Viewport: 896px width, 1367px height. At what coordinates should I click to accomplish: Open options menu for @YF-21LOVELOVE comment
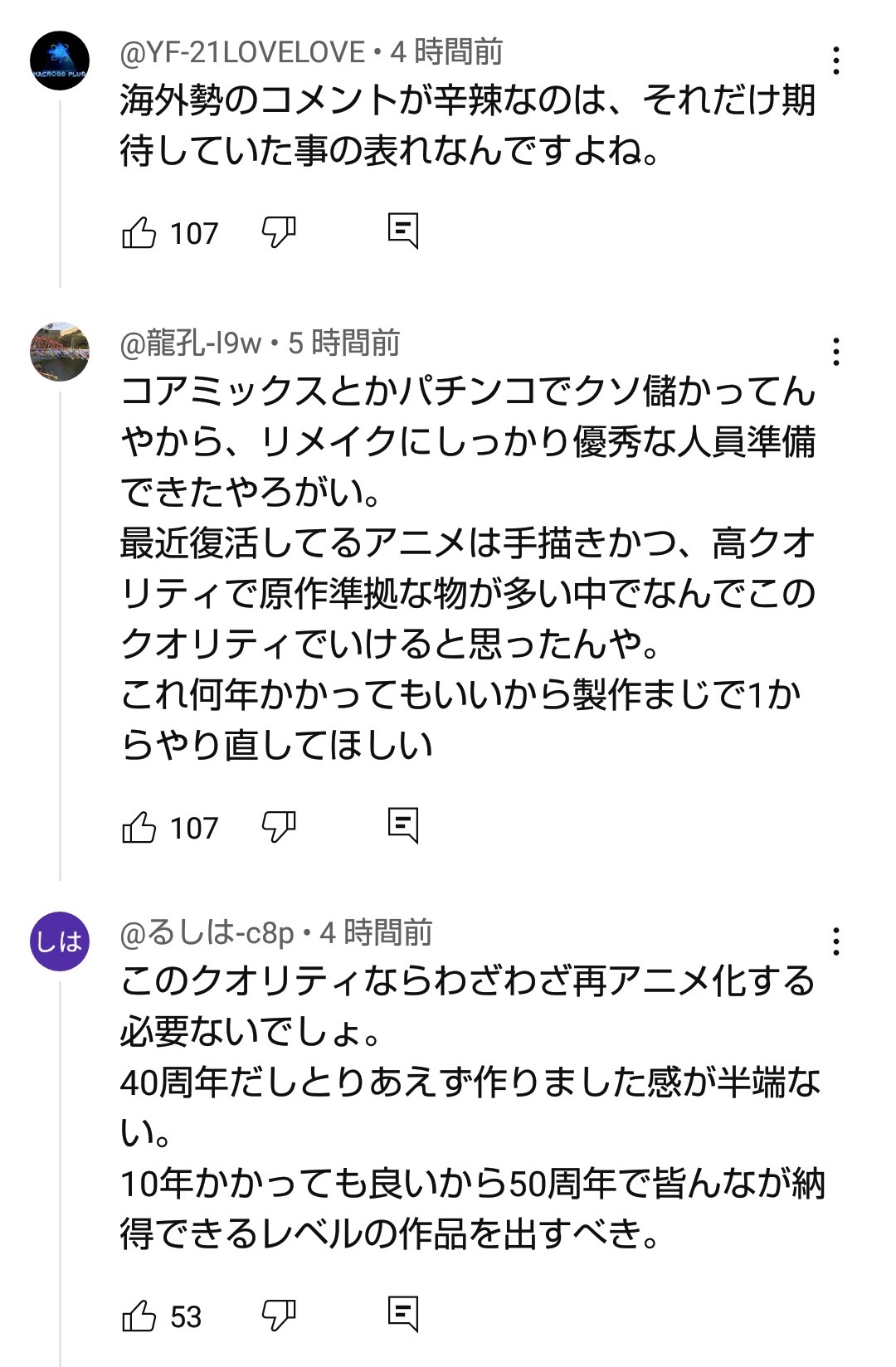(x=835, y=61)
